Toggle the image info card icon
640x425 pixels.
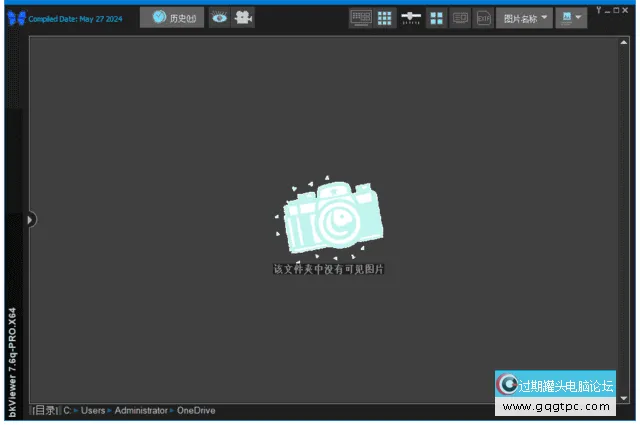click(x=460, y=18)
